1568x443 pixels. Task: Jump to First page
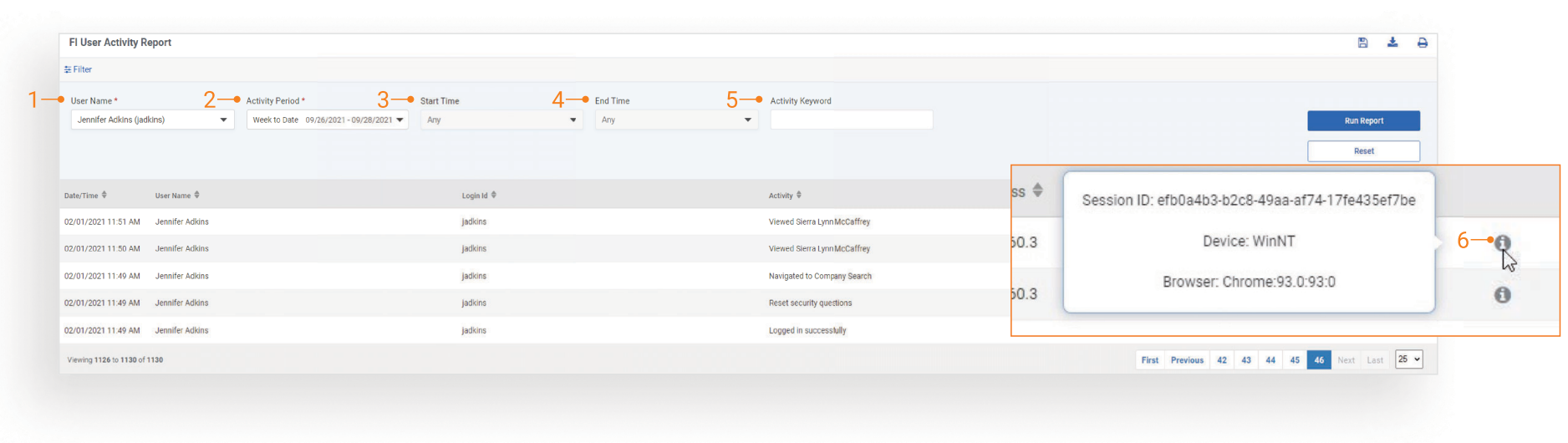(1150, 360)
